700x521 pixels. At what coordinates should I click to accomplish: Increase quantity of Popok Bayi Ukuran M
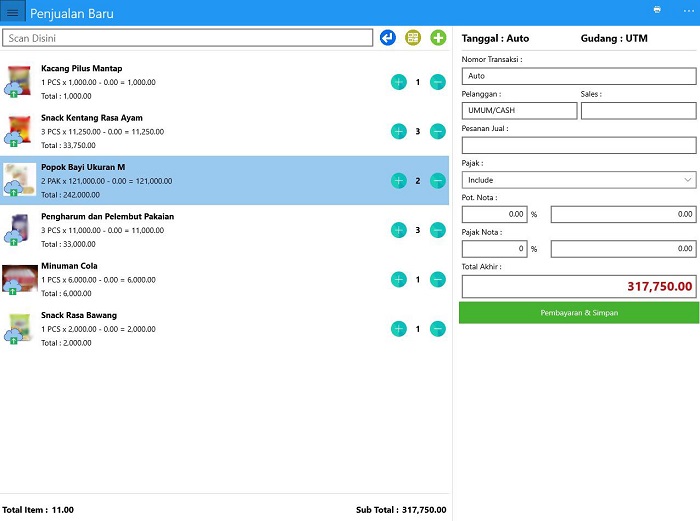coord(399,181)
